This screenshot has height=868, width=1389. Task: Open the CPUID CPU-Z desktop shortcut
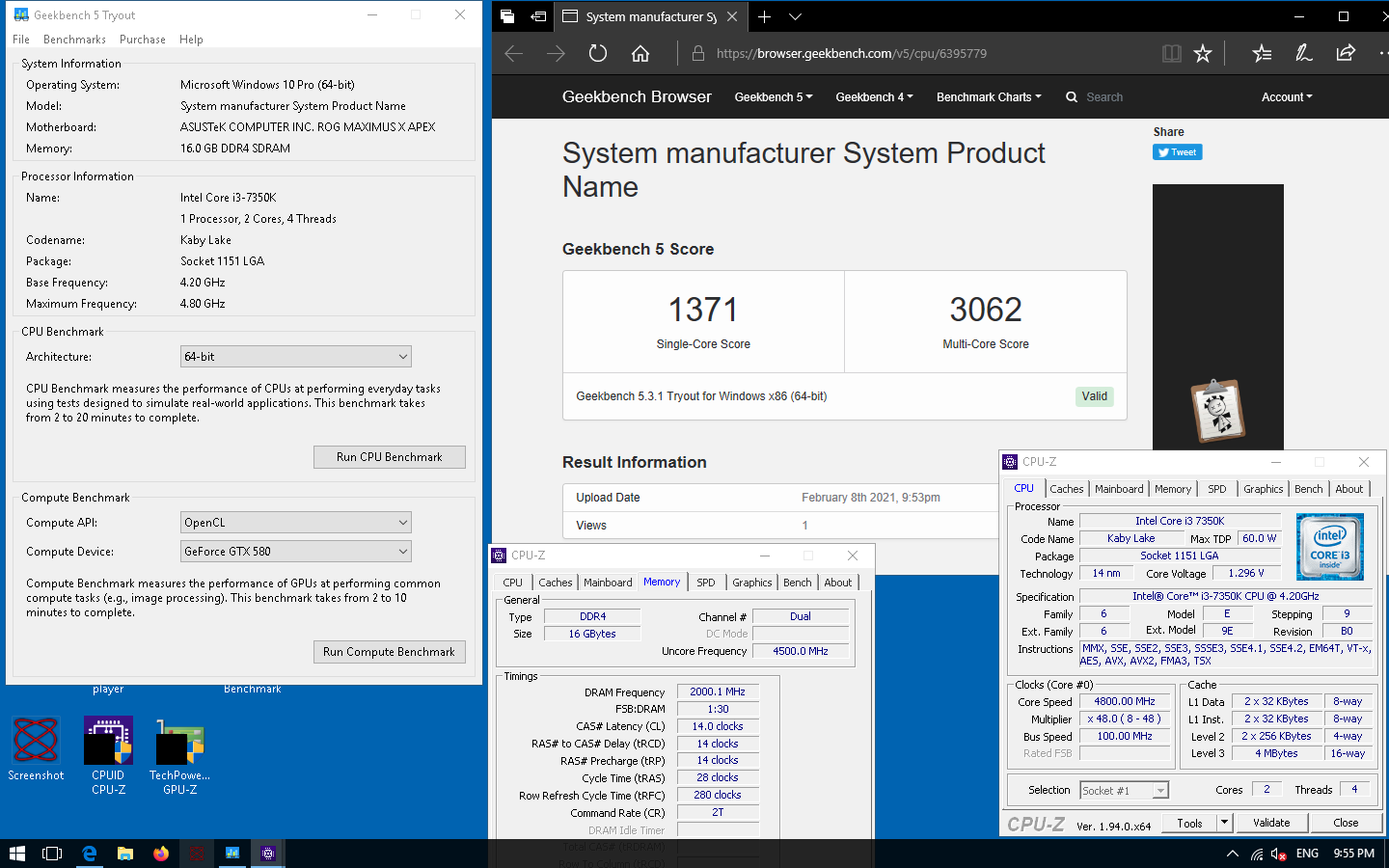[108, 755]
